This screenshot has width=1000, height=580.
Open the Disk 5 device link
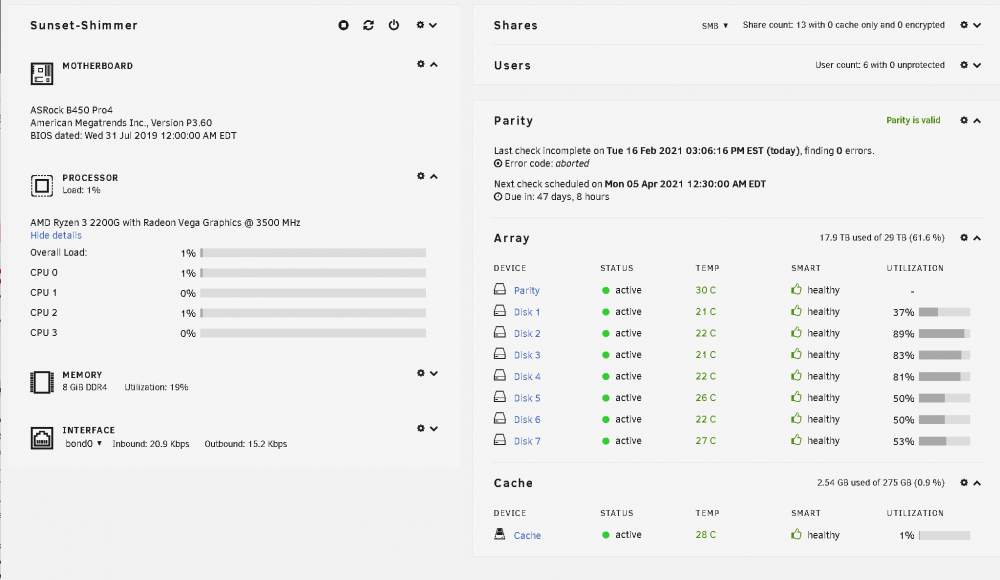tap(527, 398)
